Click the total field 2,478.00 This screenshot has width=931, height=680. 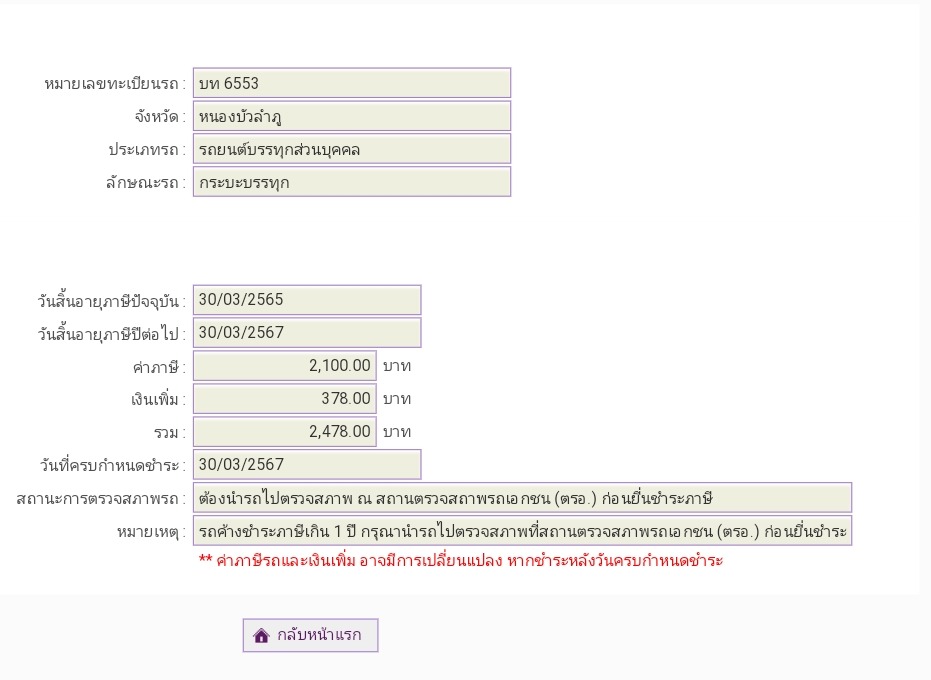[284, 432]
